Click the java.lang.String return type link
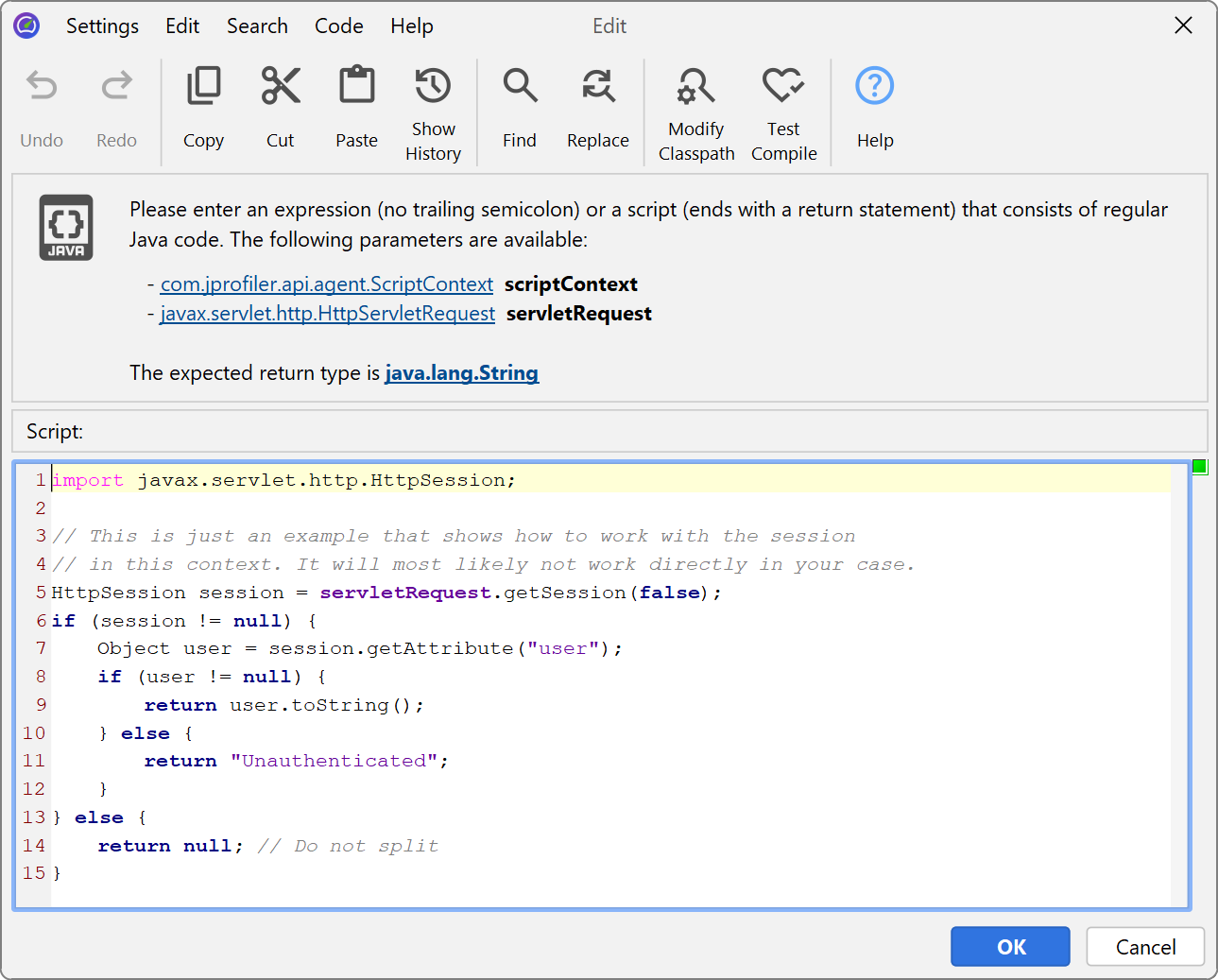 click(461, 373)
